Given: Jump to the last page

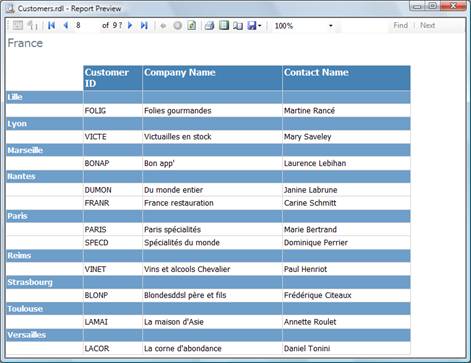Looking at the screenshot, I should pos(144,25).
